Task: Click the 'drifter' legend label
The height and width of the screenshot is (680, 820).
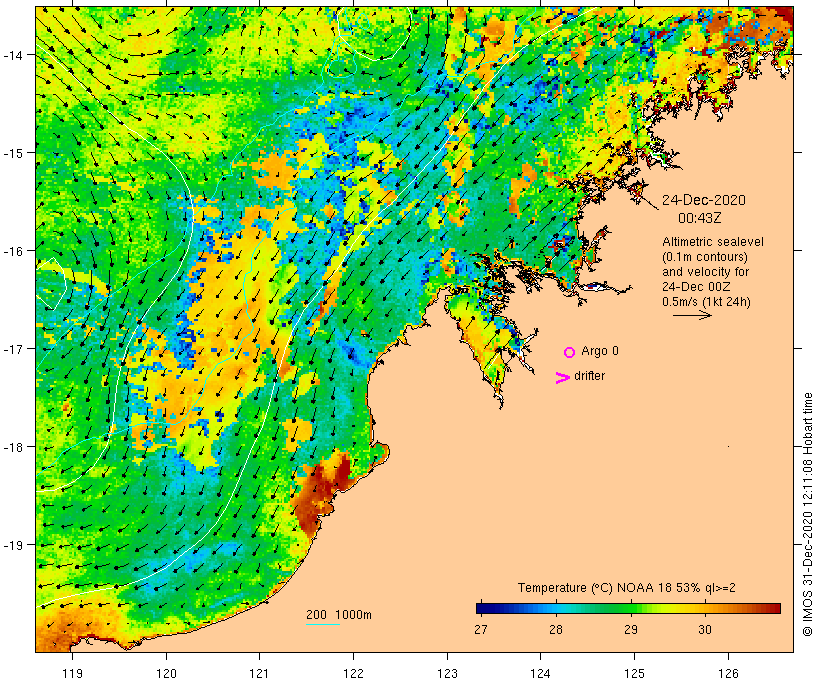Action: click(589, 376)
